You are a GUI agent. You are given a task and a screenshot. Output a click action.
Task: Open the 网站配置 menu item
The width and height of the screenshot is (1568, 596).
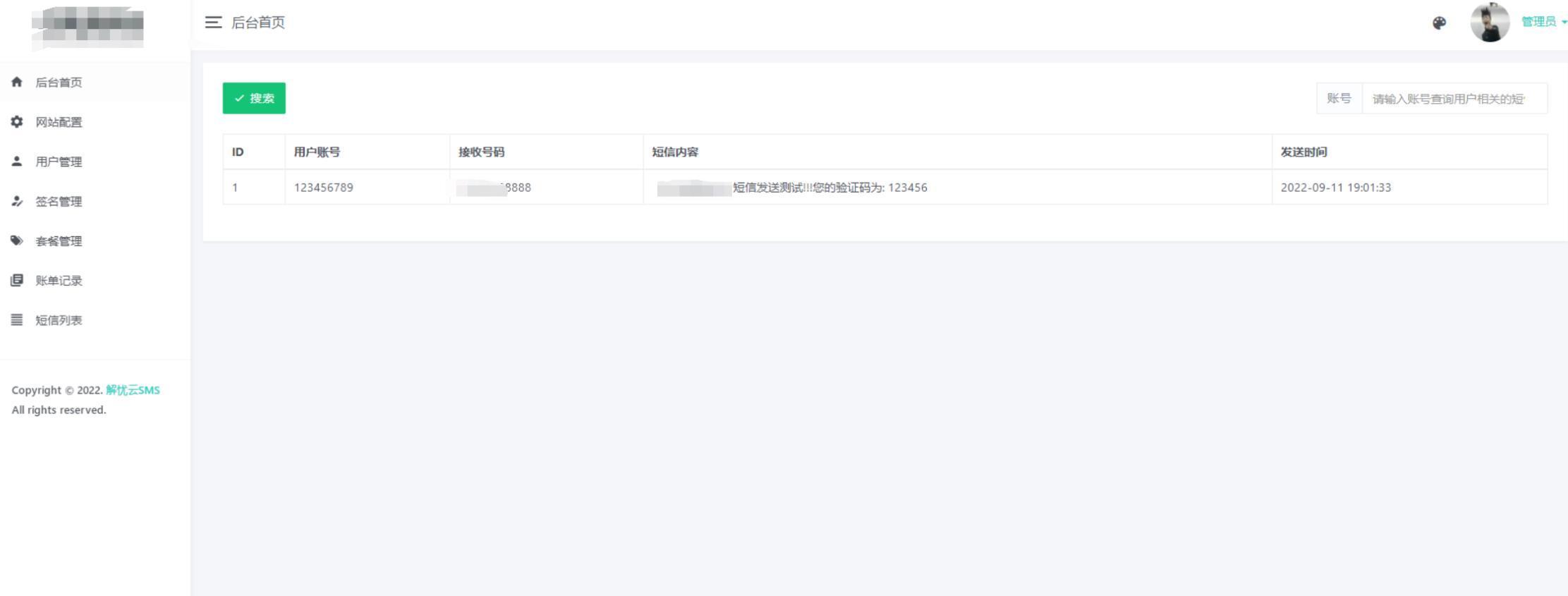tap(95, 122)
